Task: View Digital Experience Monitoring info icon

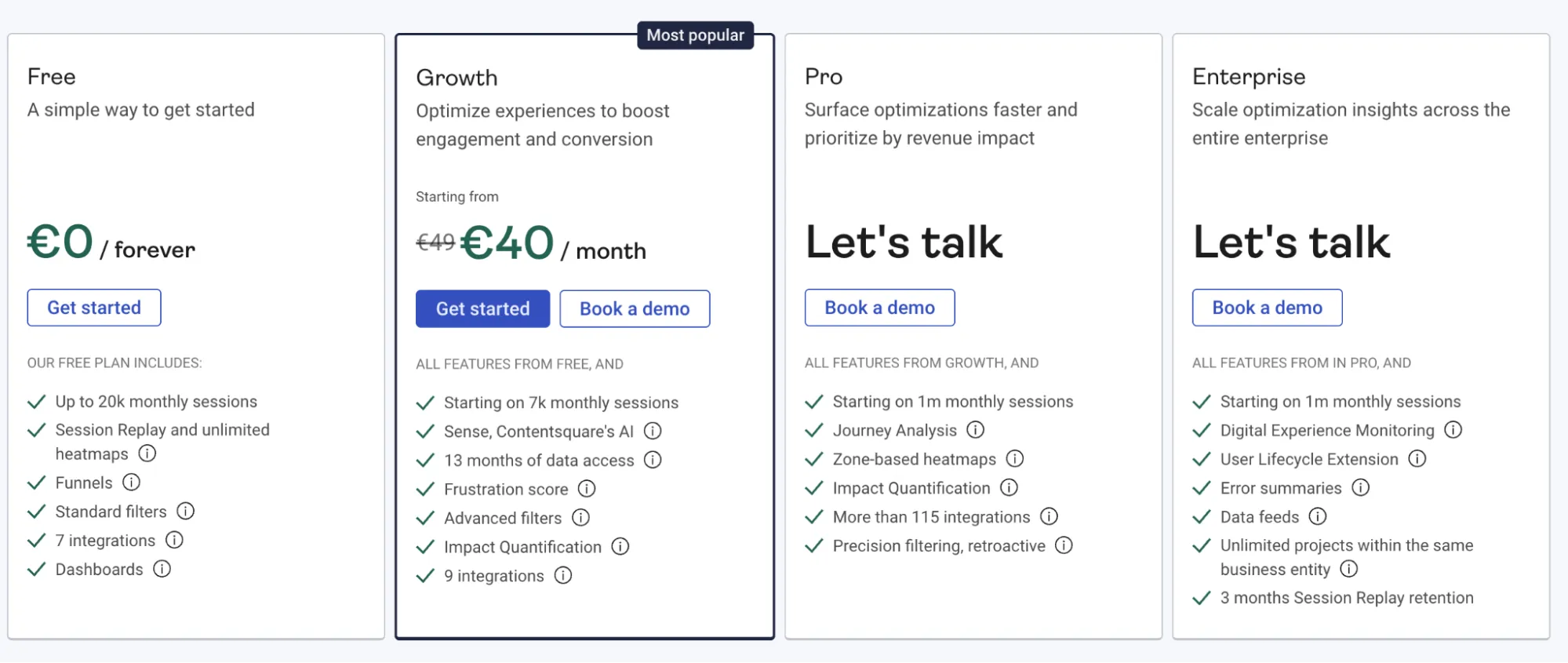Action: click(1453, 430)
